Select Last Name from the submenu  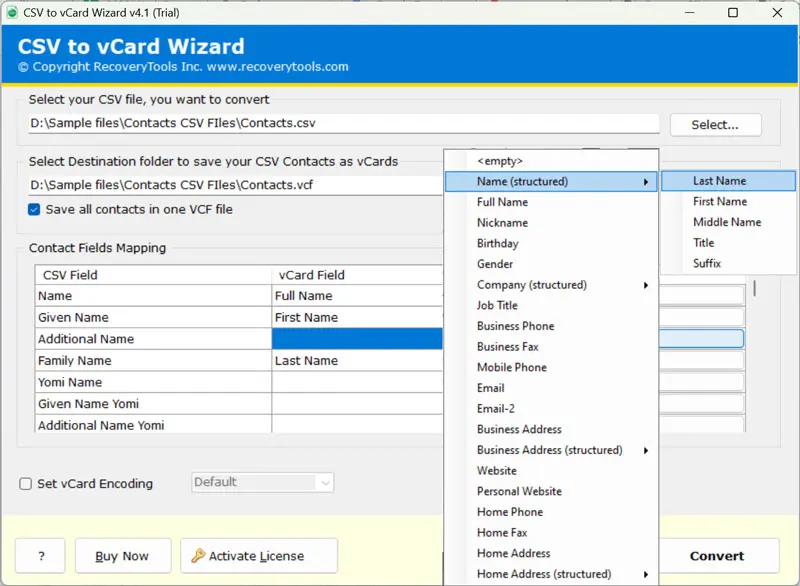719,181
